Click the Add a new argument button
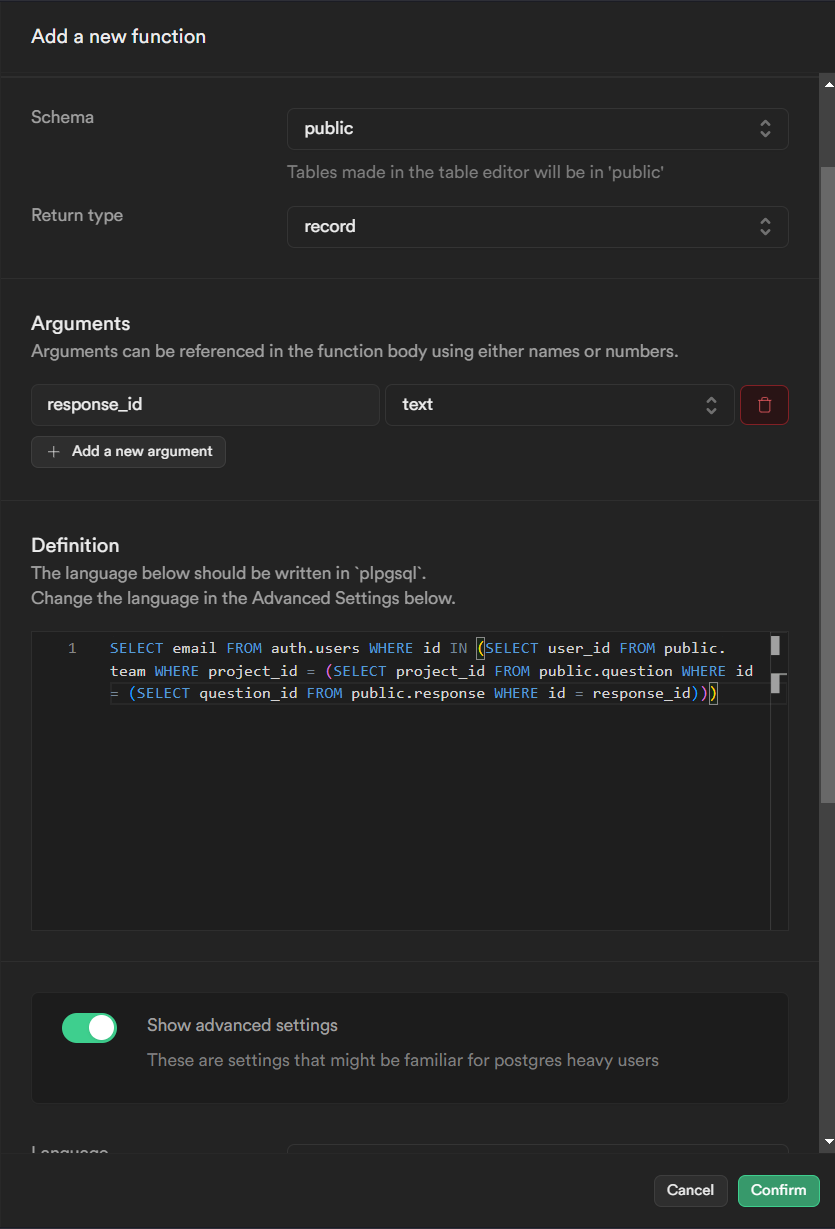Screen dimensions: 835x1229 coord(128,452)
